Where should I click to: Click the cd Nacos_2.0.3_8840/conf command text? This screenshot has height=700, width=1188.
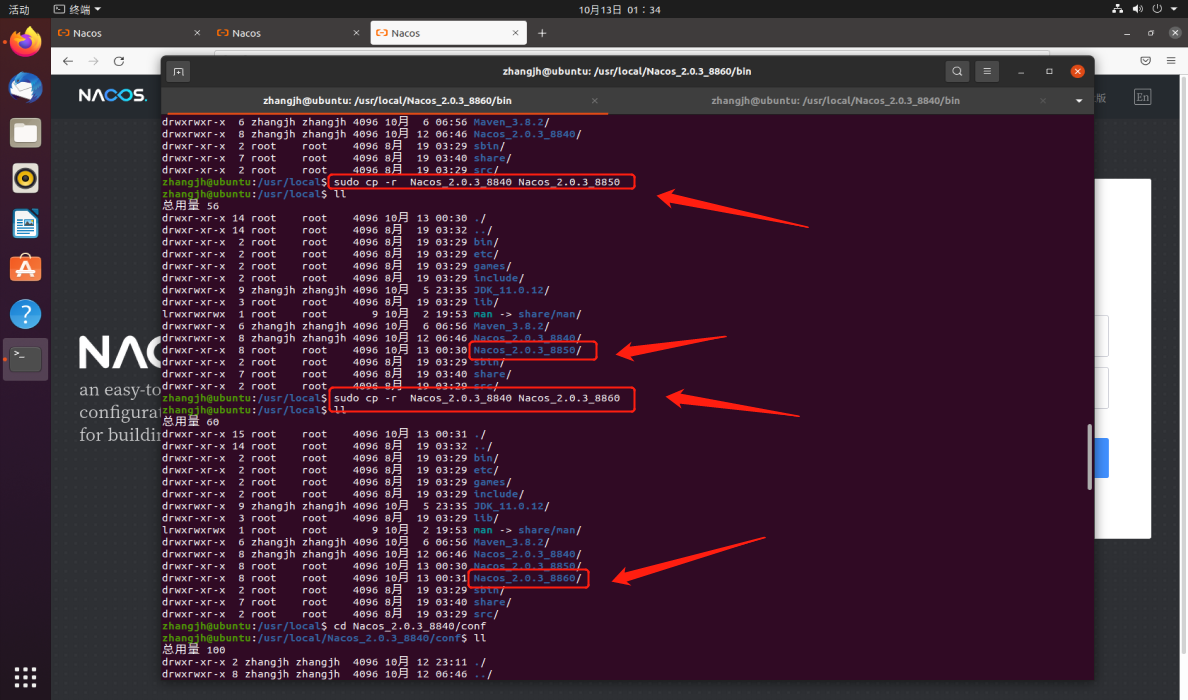coord(410,626)
